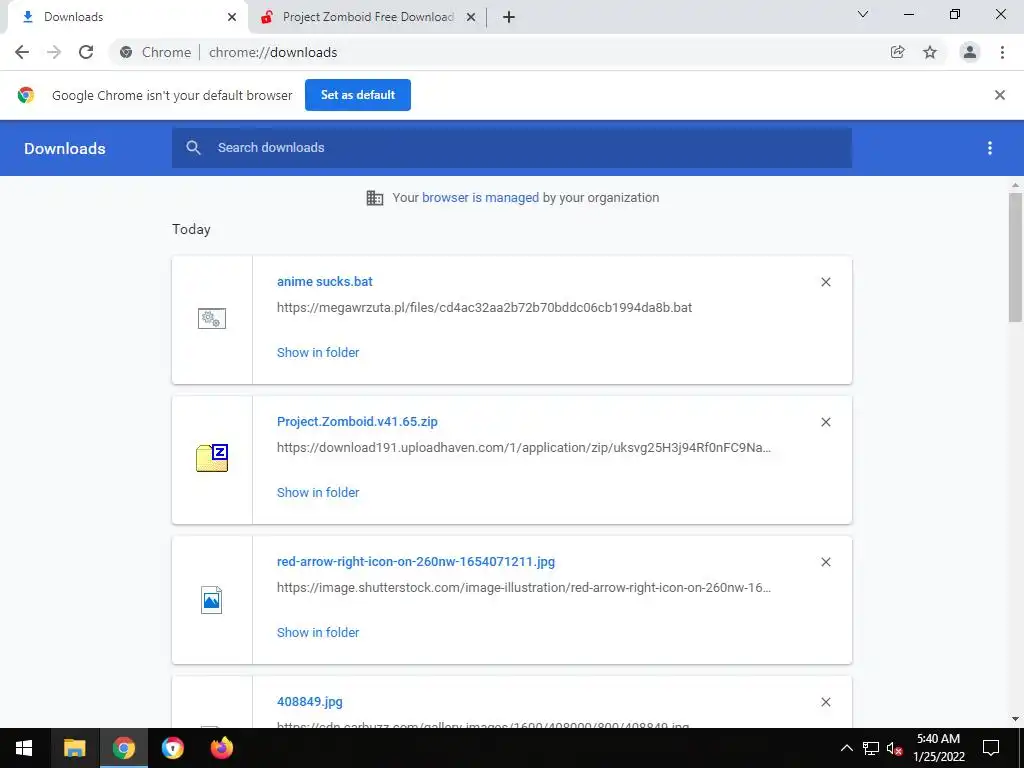Viewport: 1024px width, 768px height.
Task: Click the Set as default button
Action: click(358, 95)
